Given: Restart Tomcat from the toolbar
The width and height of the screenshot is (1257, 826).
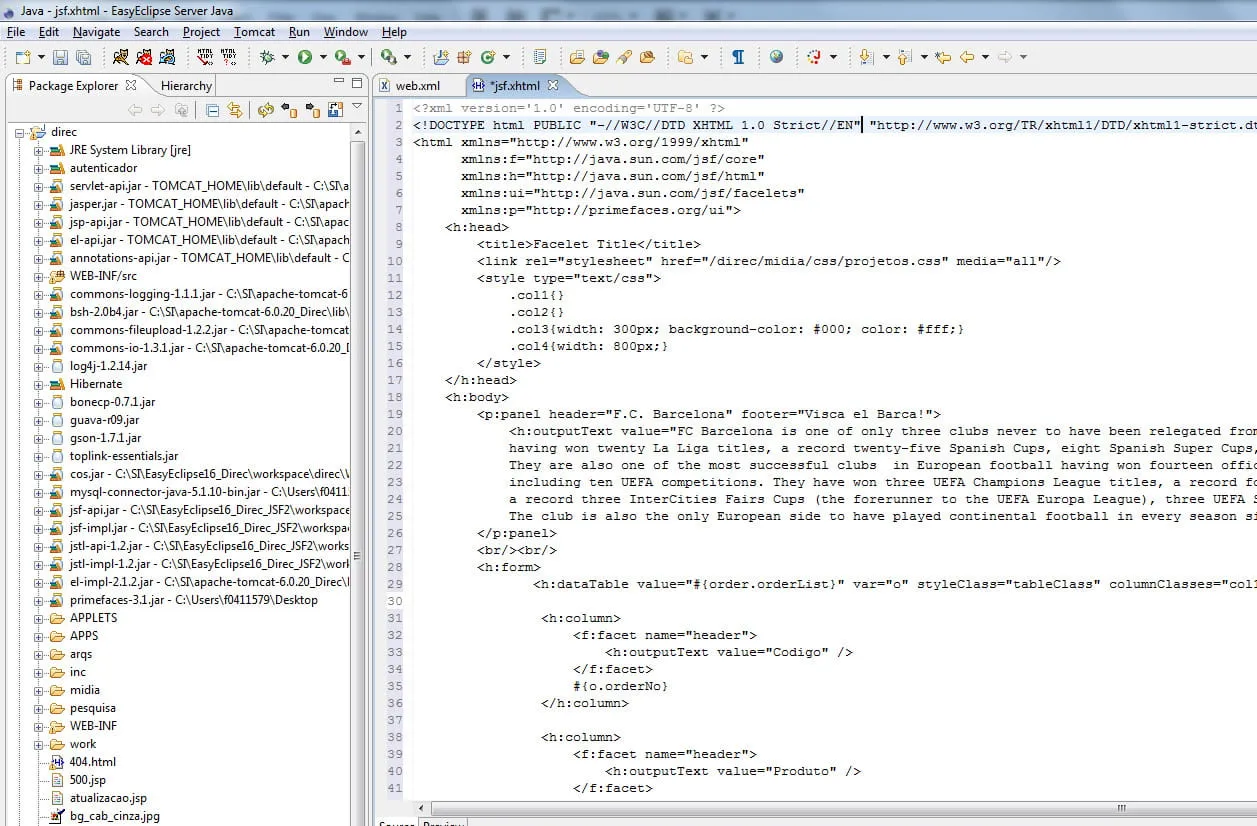Looking at the screenshot, I should coord(166,57).
